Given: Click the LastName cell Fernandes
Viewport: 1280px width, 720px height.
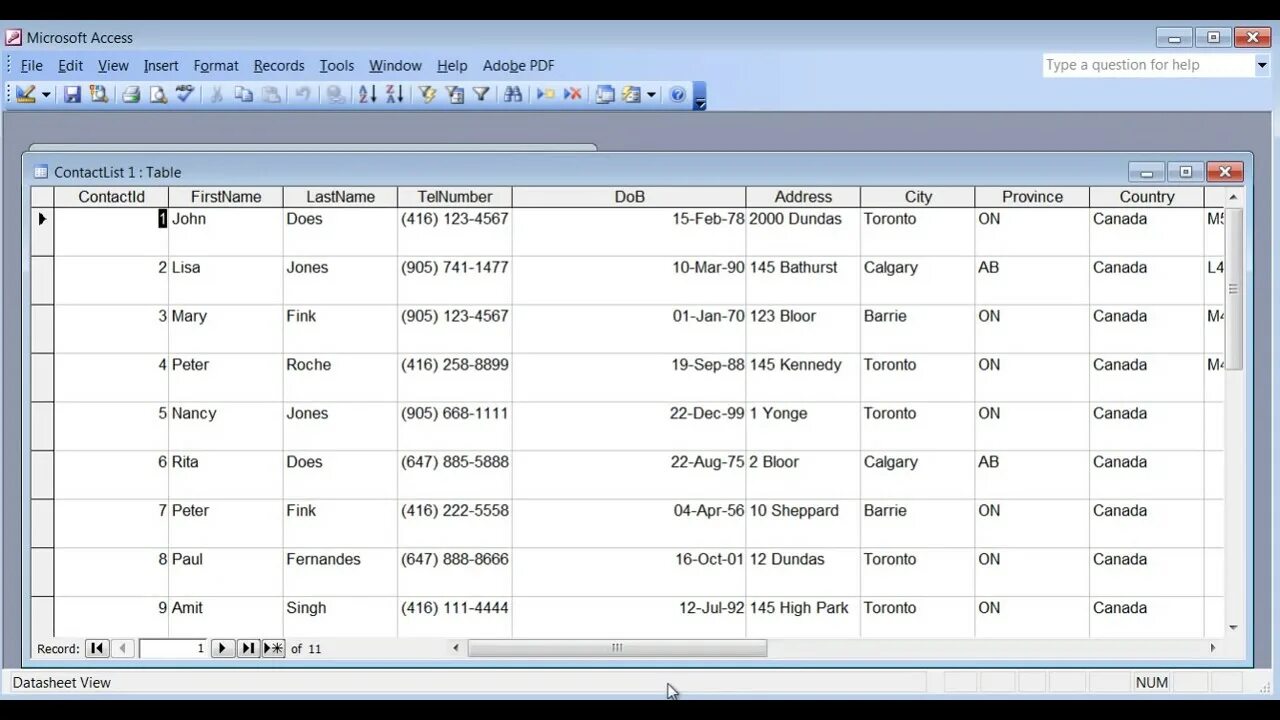Looking at the screenshot, I should coord(340,571).
